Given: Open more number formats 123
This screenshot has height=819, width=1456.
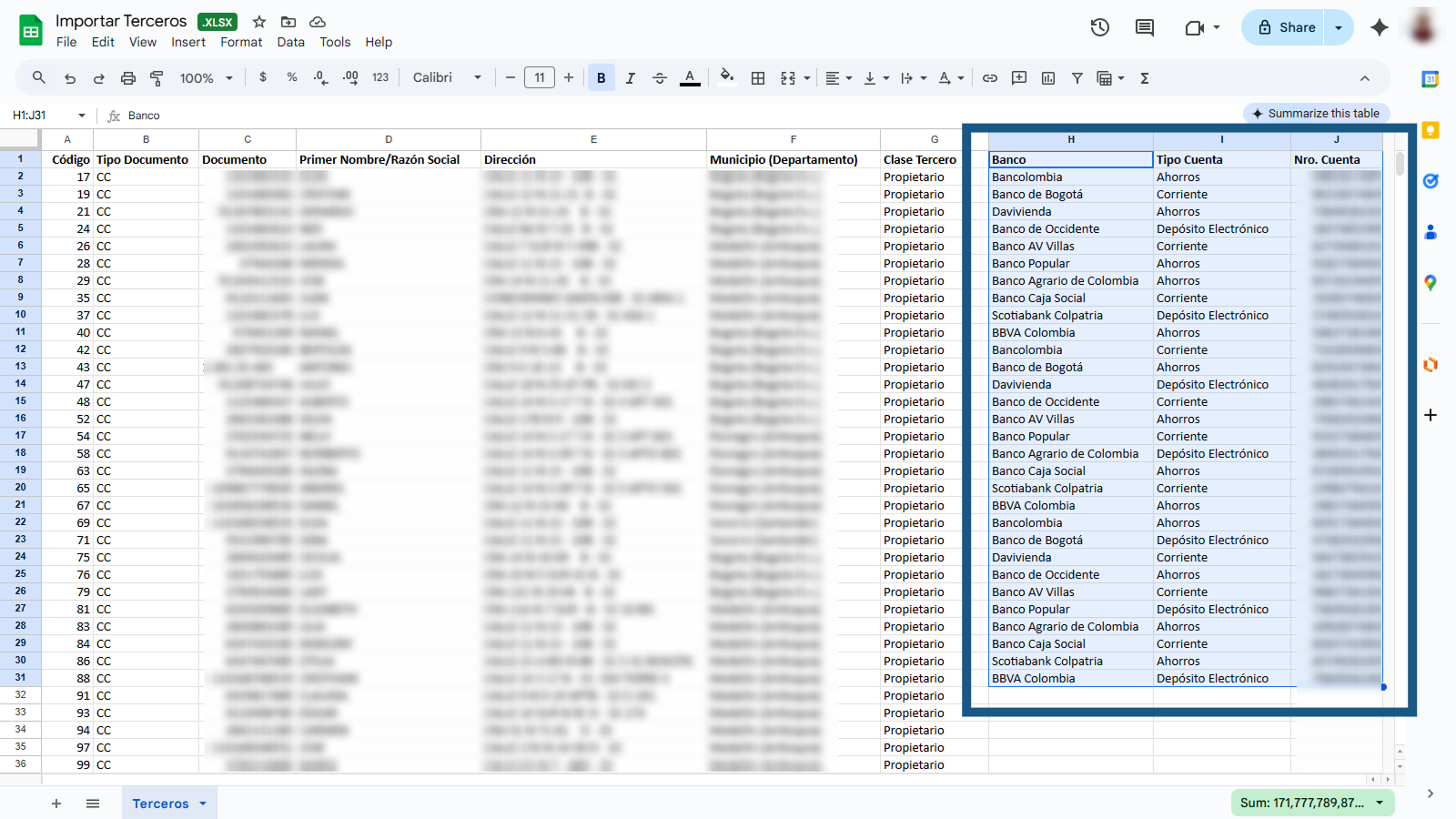Looking at the screenshot, I should [x=380, y=77].
